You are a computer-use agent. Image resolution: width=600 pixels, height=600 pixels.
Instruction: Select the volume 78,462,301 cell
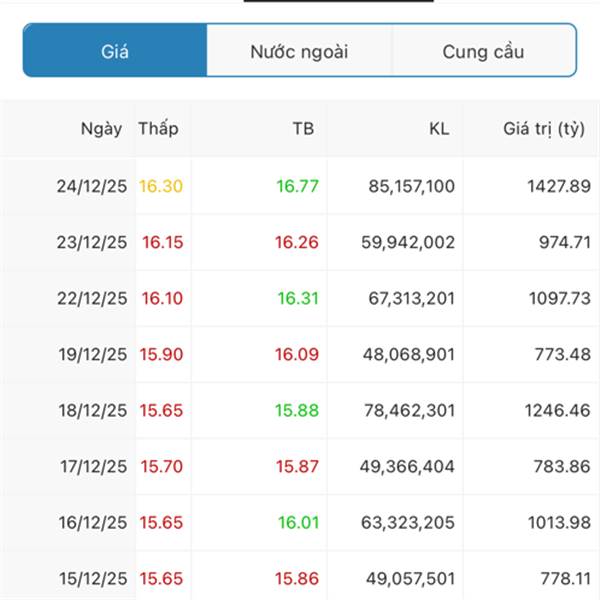pyautogui.click(x=411, y=410)
